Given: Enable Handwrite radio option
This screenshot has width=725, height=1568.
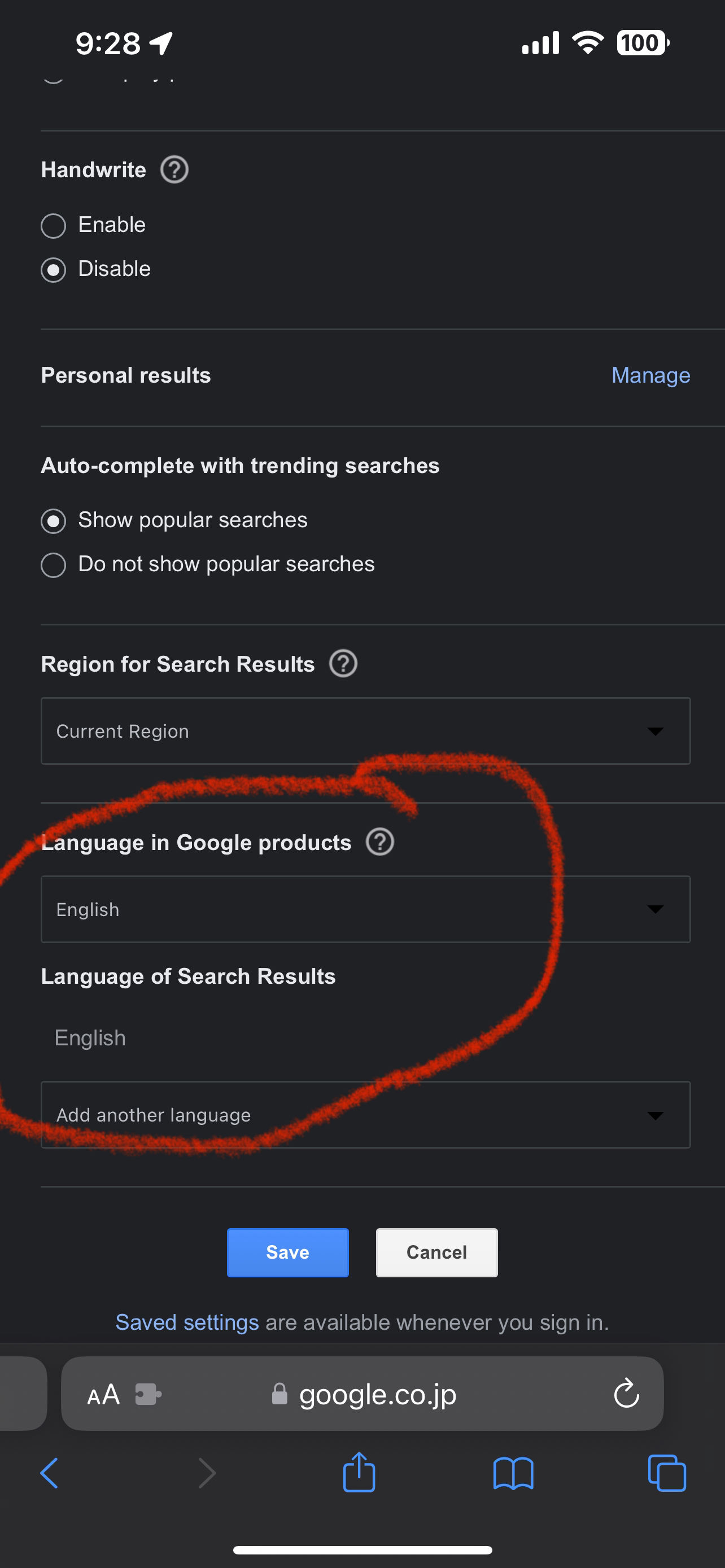Looking at the screenshot, I should (x=54, y=226).
